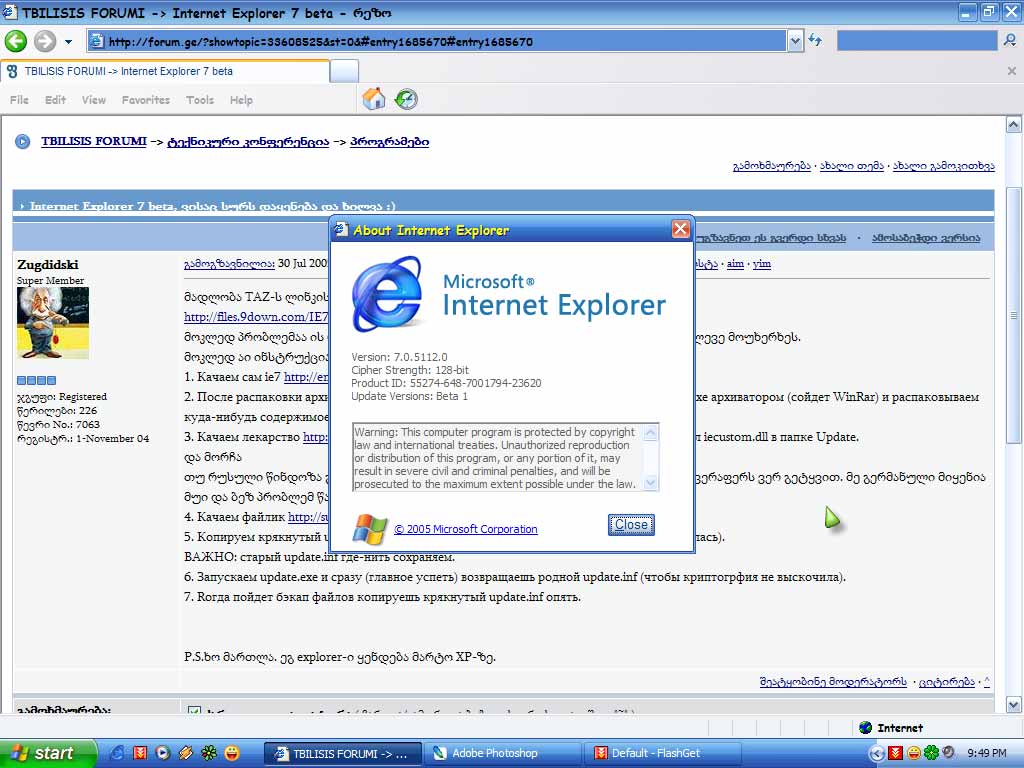Click the Windows flag logo in dialog

370,528
